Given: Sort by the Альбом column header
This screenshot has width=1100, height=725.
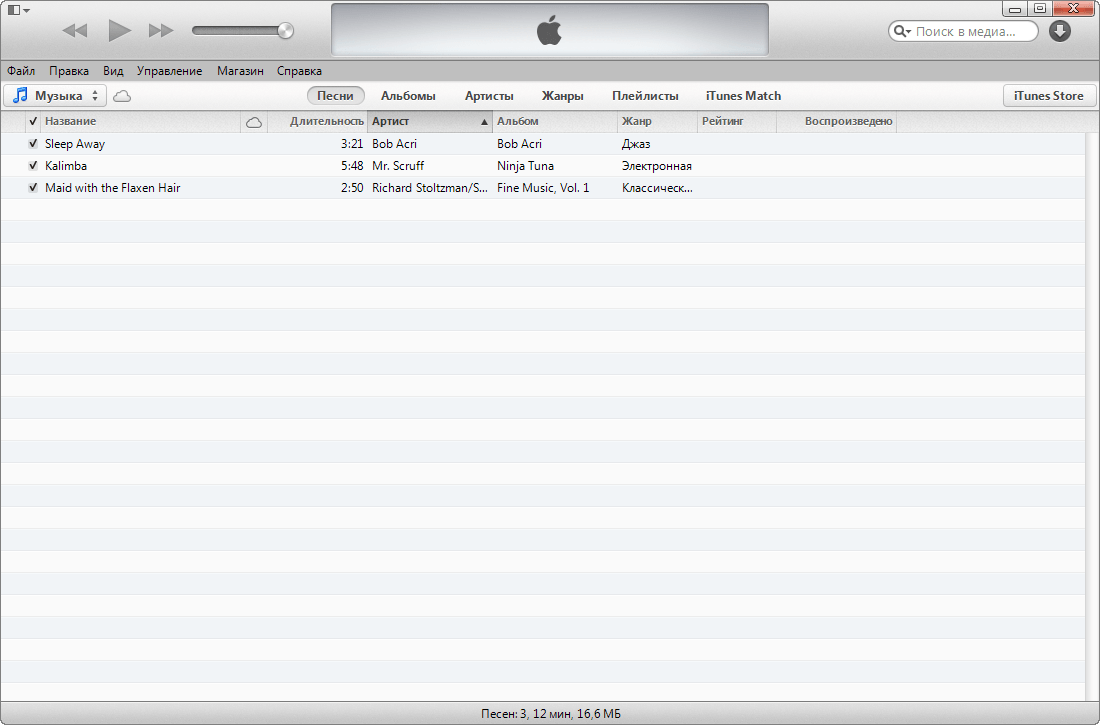Looking at the screenshot, I should click(x=555, y=121).
